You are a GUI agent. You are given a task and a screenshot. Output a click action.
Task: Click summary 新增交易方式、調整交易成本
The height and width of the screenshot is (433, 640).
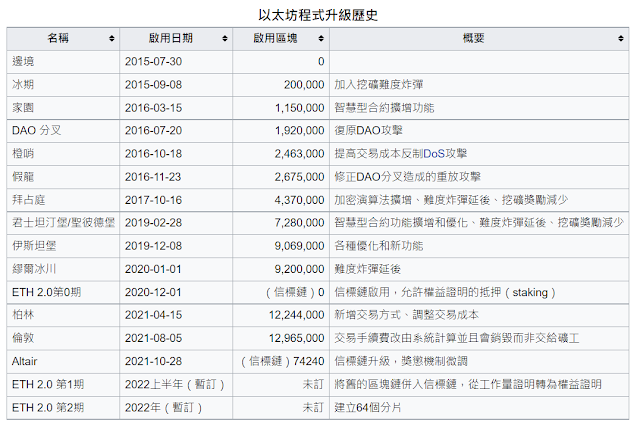(x=407, y=315)
